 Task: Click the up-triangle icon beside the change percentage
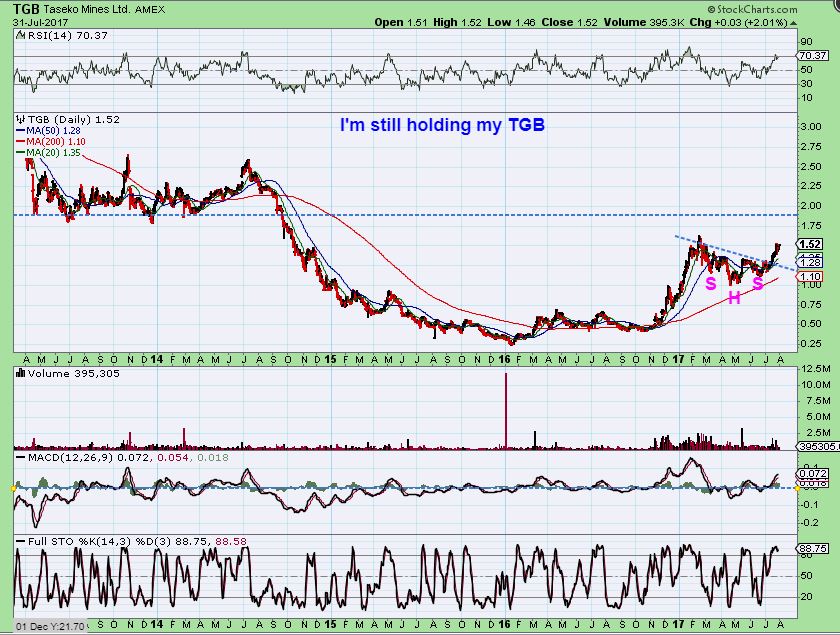(x=793, y=24)
